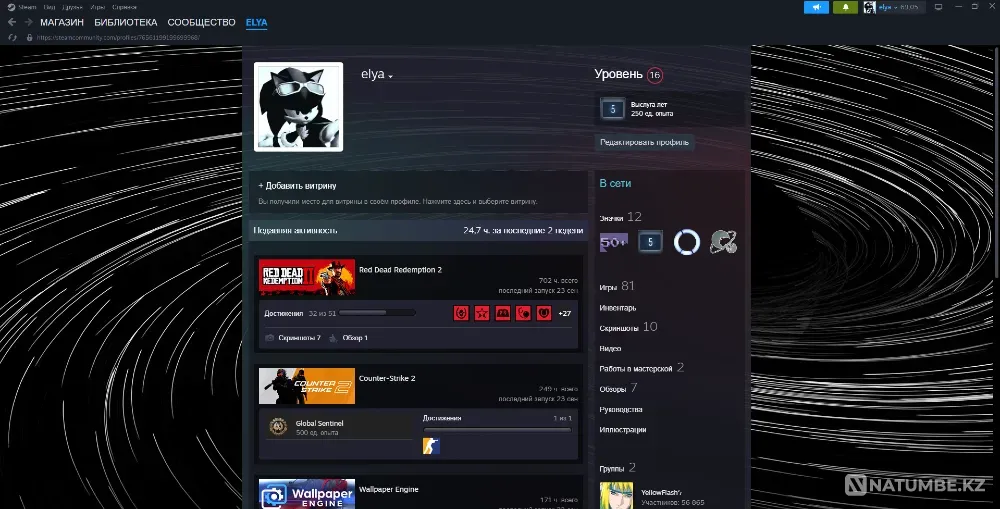Switch to the ELYA profile tab
This screenshot has width=1000, height=509.
click(256, 22)
